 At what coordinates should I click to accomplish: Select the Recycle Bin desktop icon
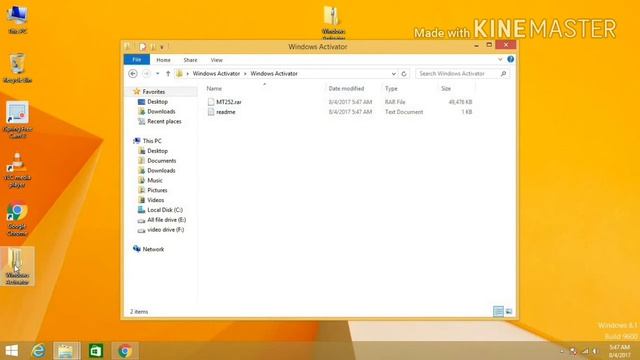click(17, 68)
